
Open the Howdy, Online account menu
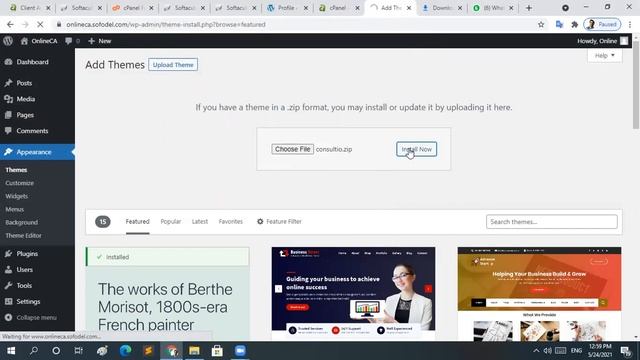tap(602, 41)
